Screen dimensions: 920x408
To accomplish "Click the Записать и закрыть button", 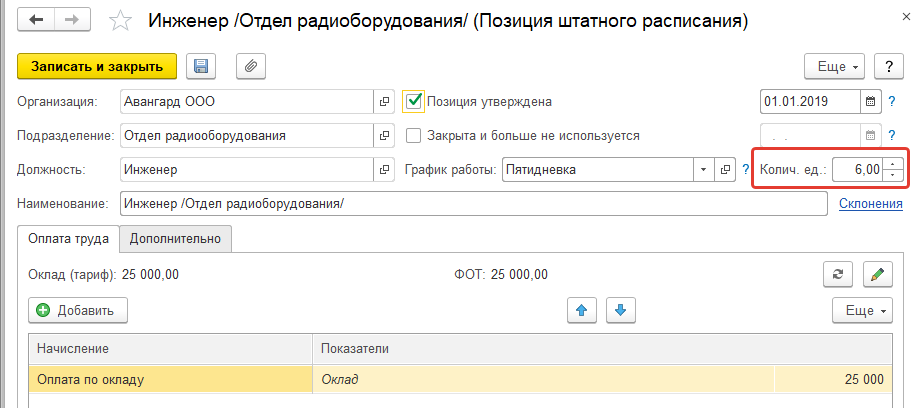I will (97, 66).
